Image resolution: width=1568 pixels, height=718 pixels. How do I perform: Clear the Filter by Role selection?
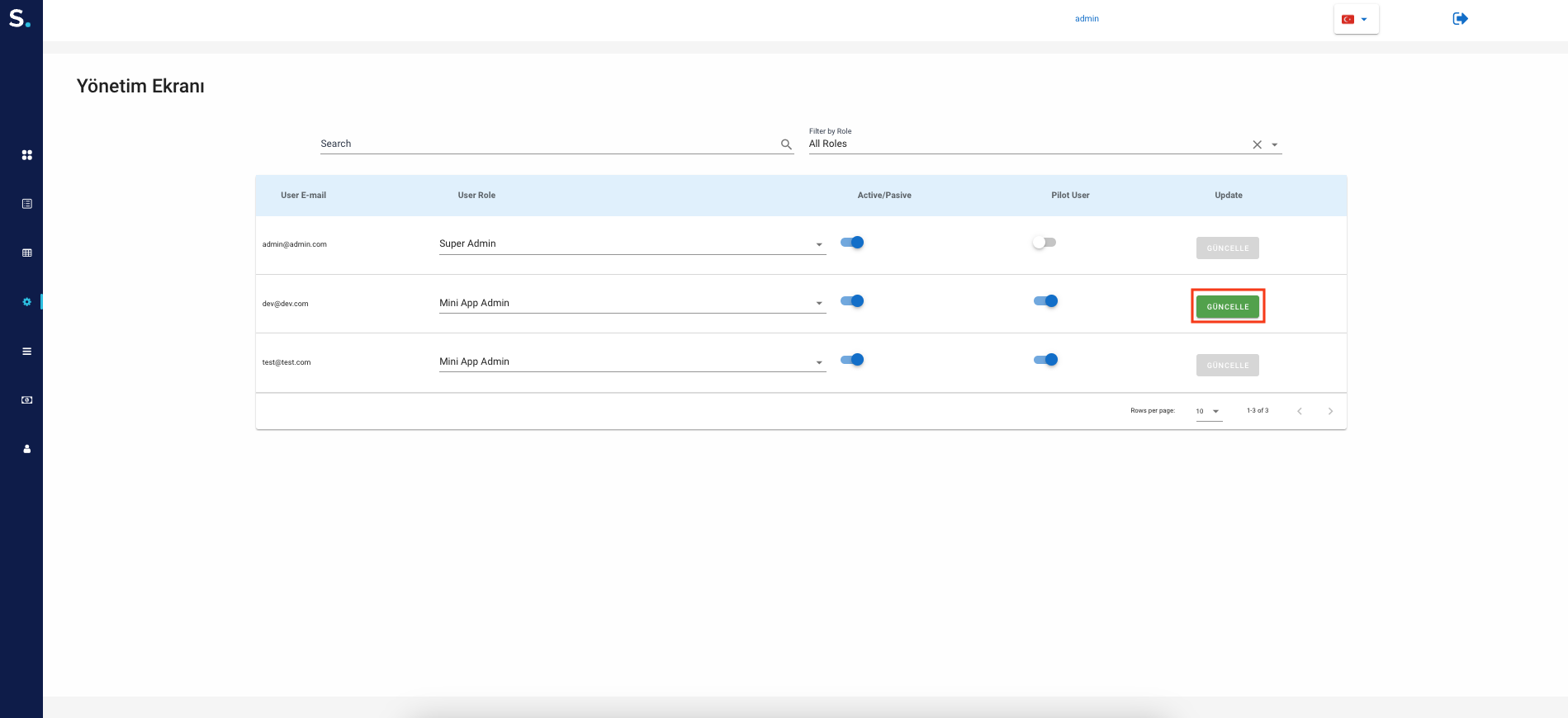[x=1257, y=144]
